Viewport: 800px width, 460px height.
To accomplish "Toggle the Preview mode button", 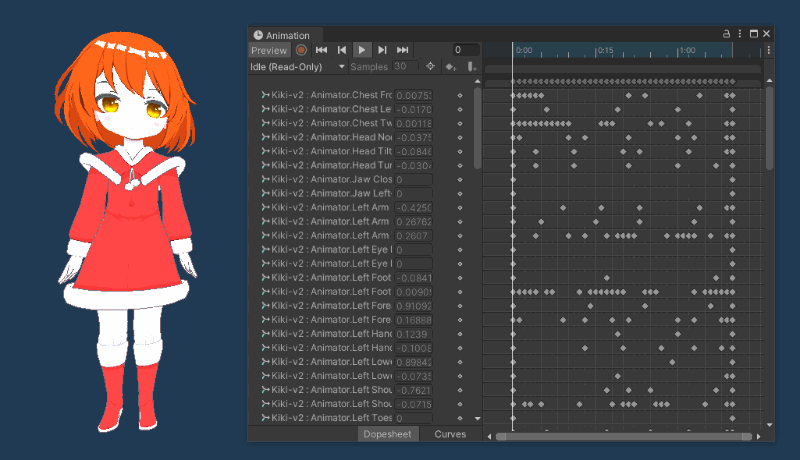I will [269, 50].
